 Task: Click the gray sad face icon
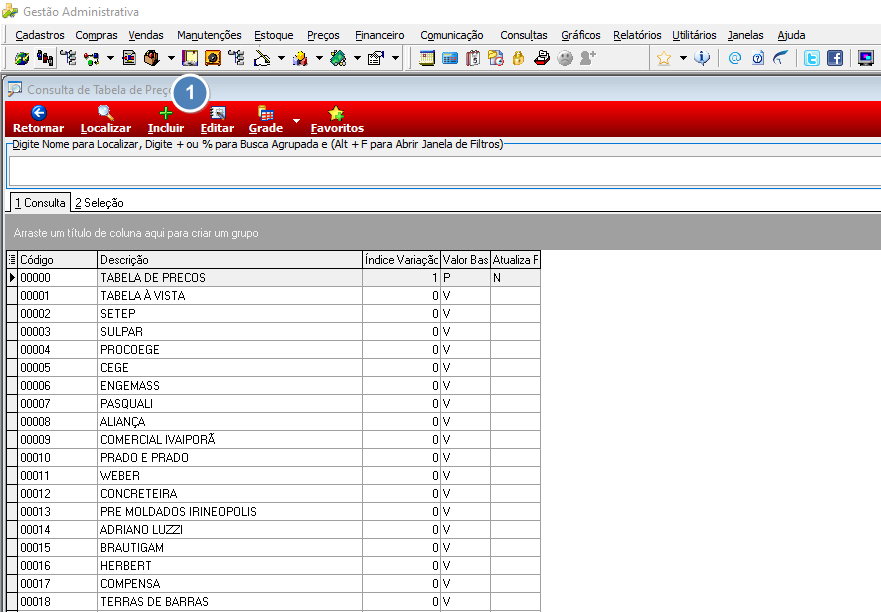[x=565, y=58]
